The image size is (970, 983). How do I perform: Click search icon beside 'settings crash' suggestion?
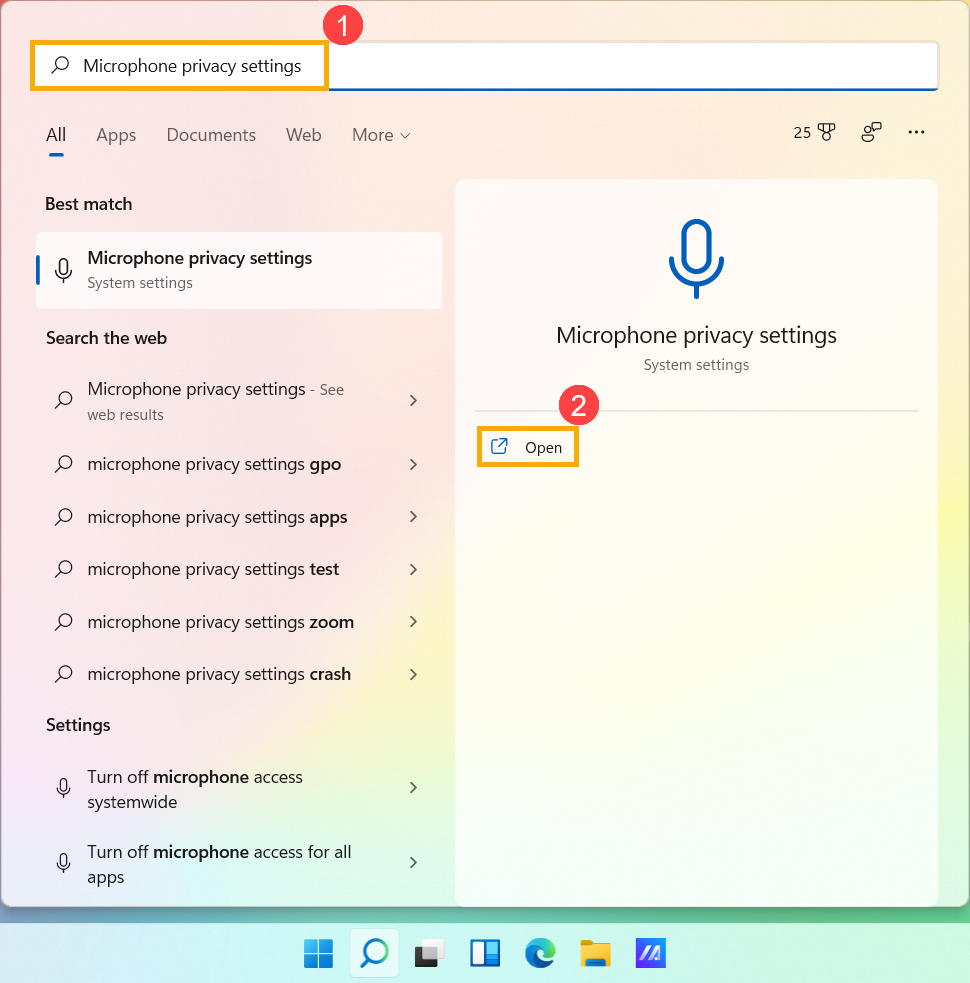click(x=63, y=674)
